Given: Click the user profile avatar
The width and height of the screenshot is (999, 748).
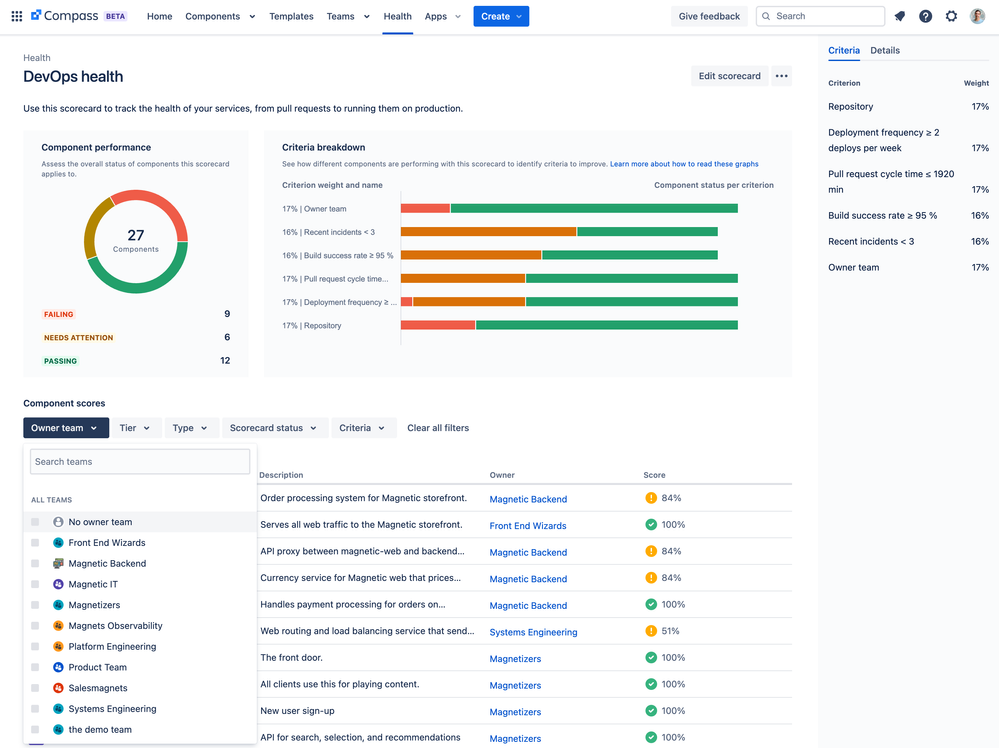Looking at the screenshot, I should [x=977, y=16].
